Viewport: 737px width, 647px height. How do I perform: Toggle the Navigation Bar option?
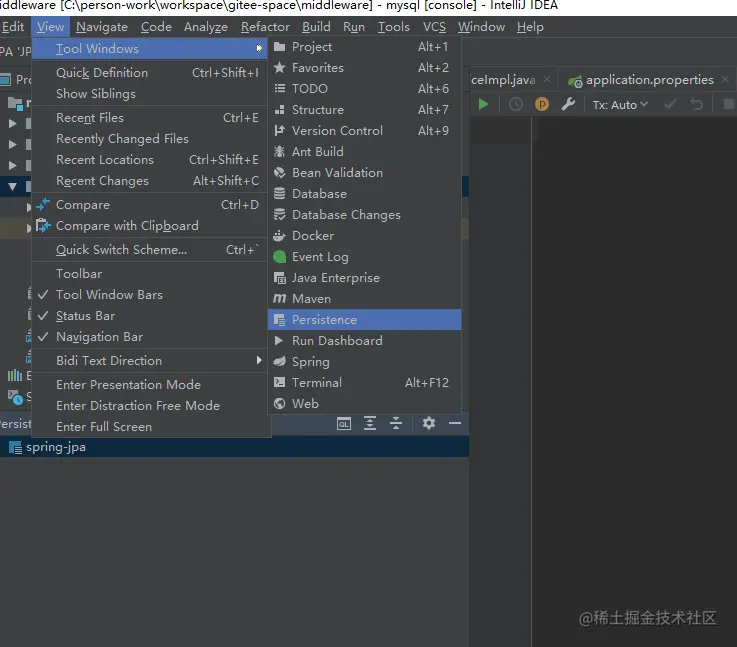[151, 337]
